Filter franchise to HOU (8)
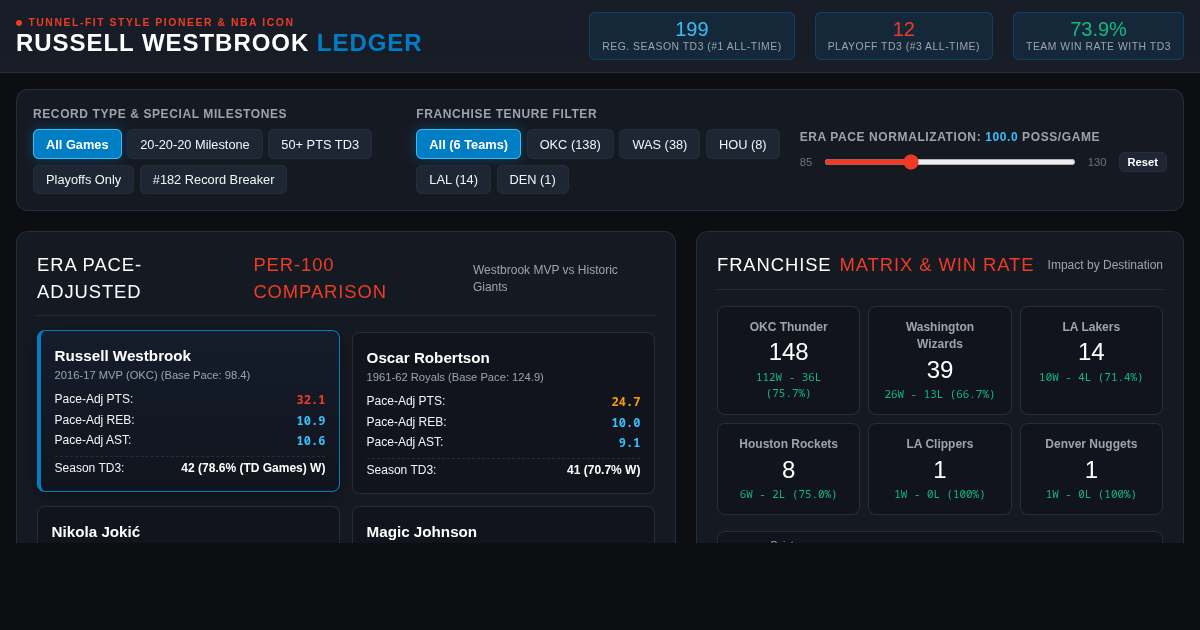Viewport: 1200px width, 630px height. click(743, 144)
